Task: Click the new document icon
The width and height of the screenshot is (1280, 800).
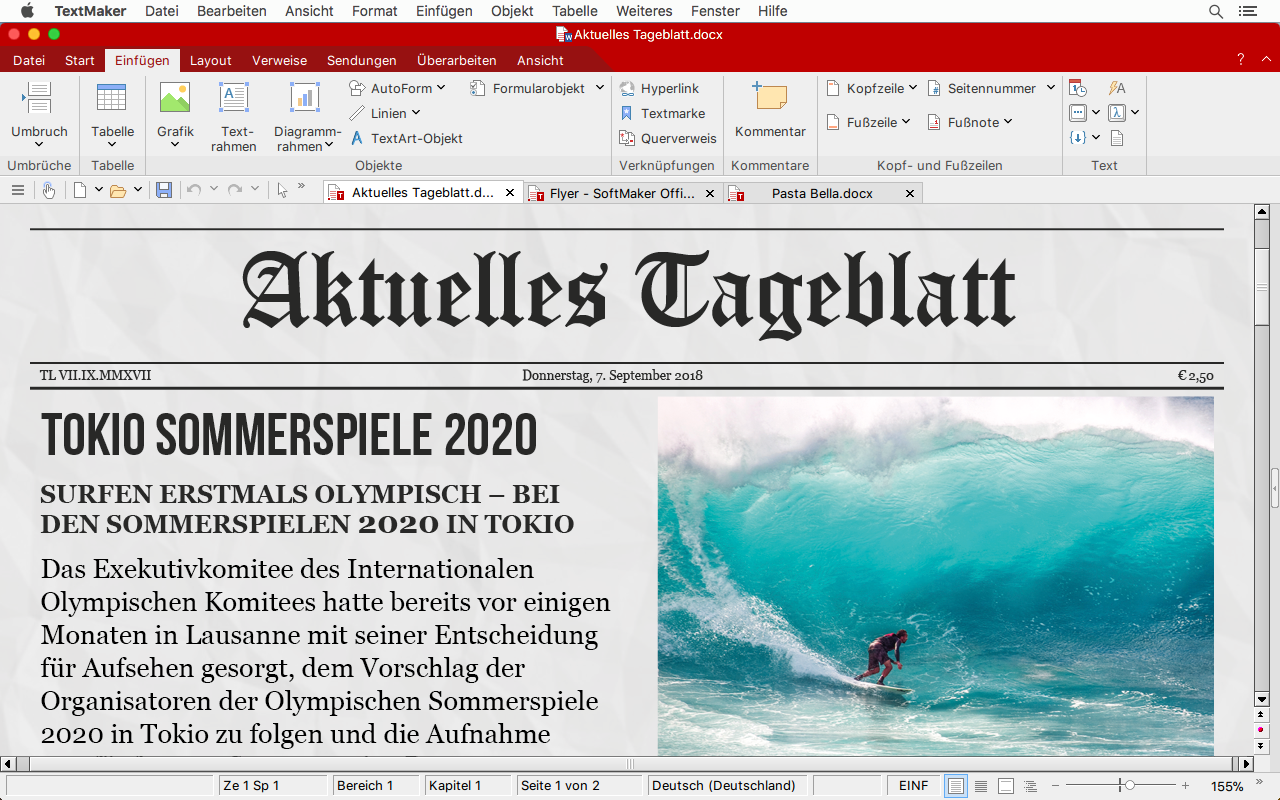Action: pos(81,190)
